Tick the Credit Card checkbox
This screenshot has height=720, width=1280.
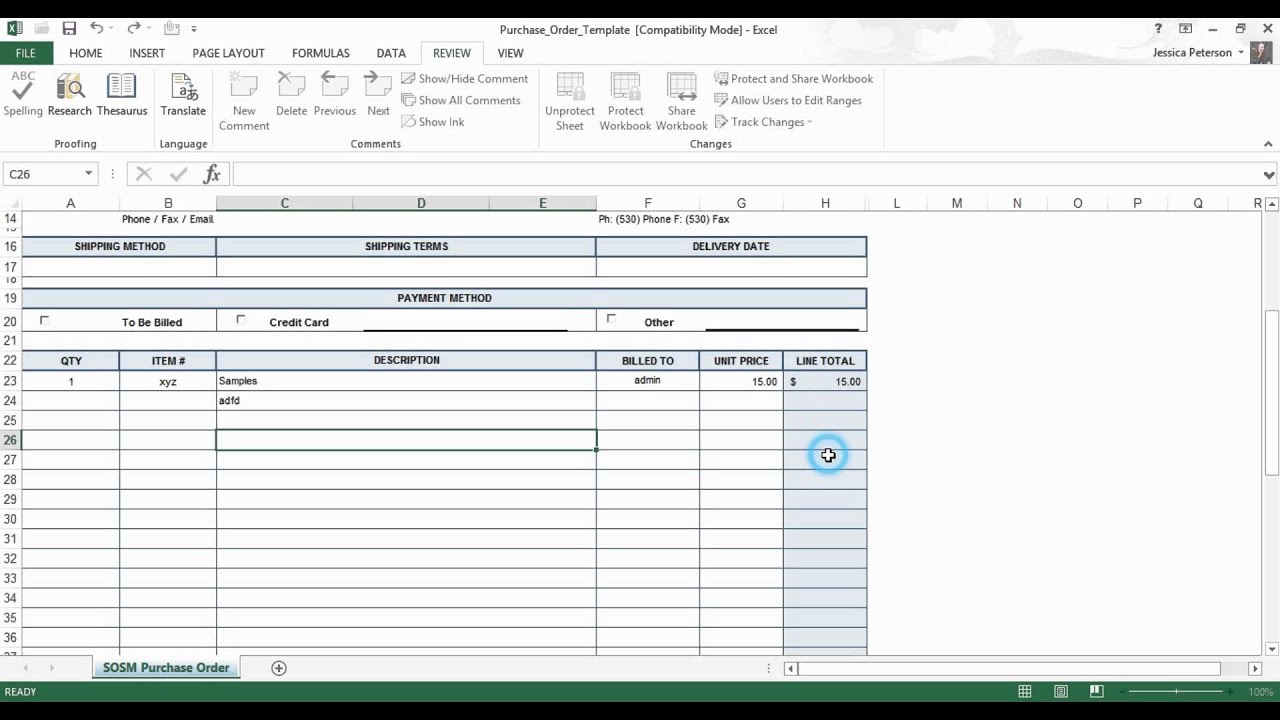pos(240,320)
